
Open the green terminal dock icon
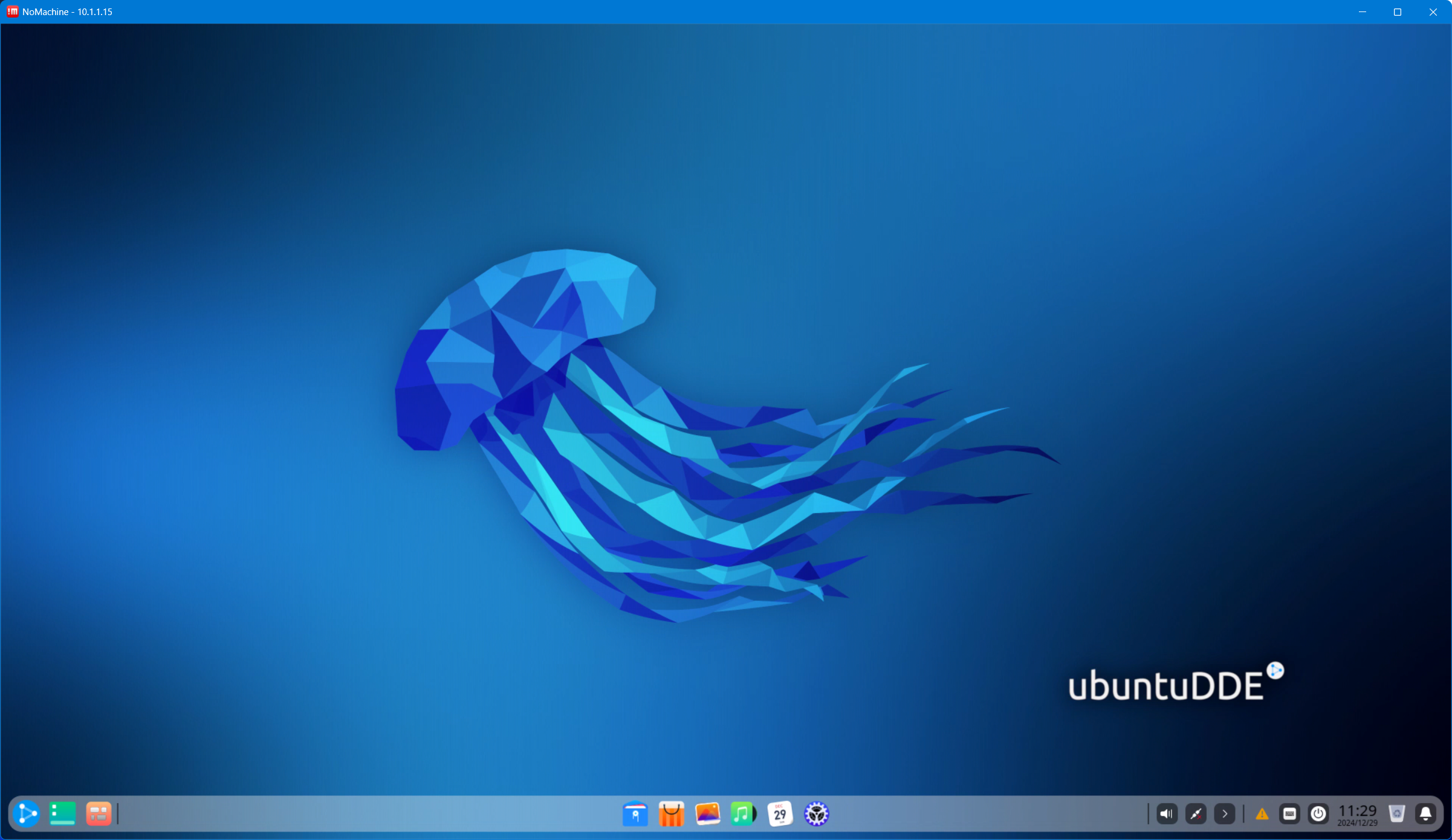pyautogui.click(x=62, y=814)
